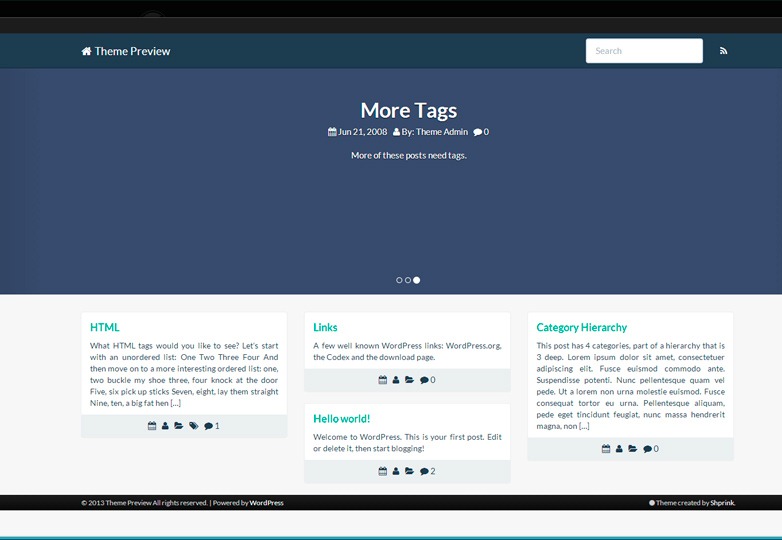Open the HTML post title
This screenshot has height=540, width=782.
click(104, 327)
